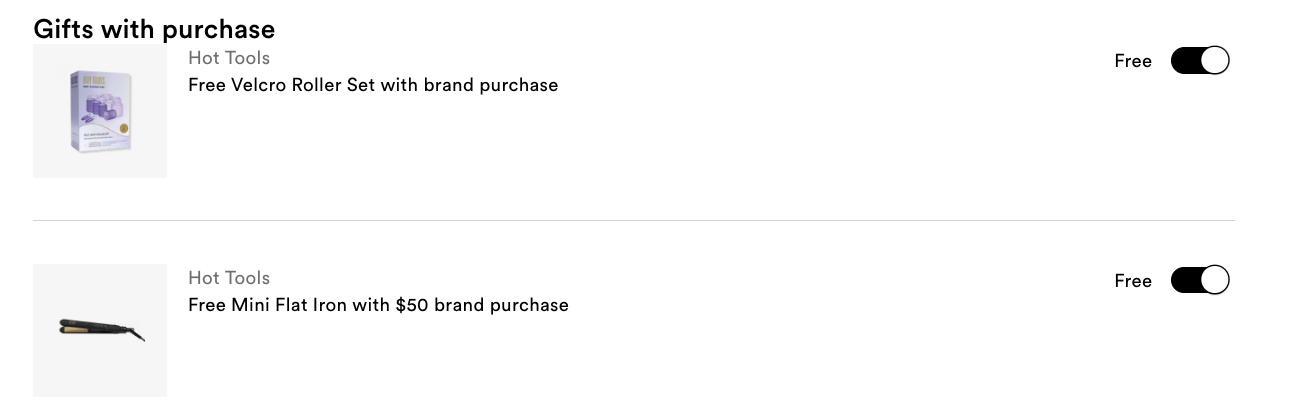Click the white knob on Velcro Roller toggle
The height and width of the screenshot is (406, 1290).
1214,61
